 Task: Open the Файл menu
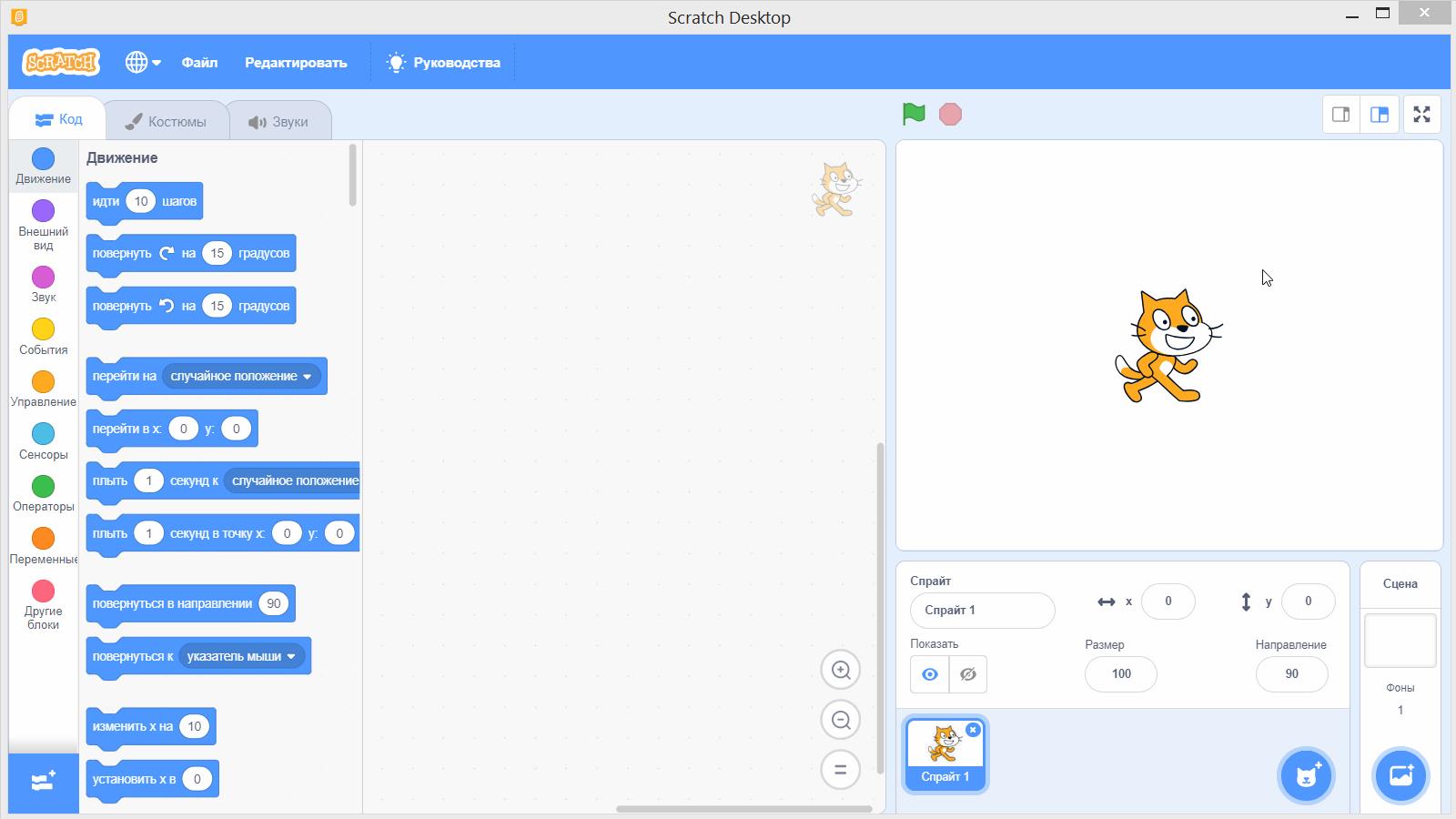[x=199, y=63]
